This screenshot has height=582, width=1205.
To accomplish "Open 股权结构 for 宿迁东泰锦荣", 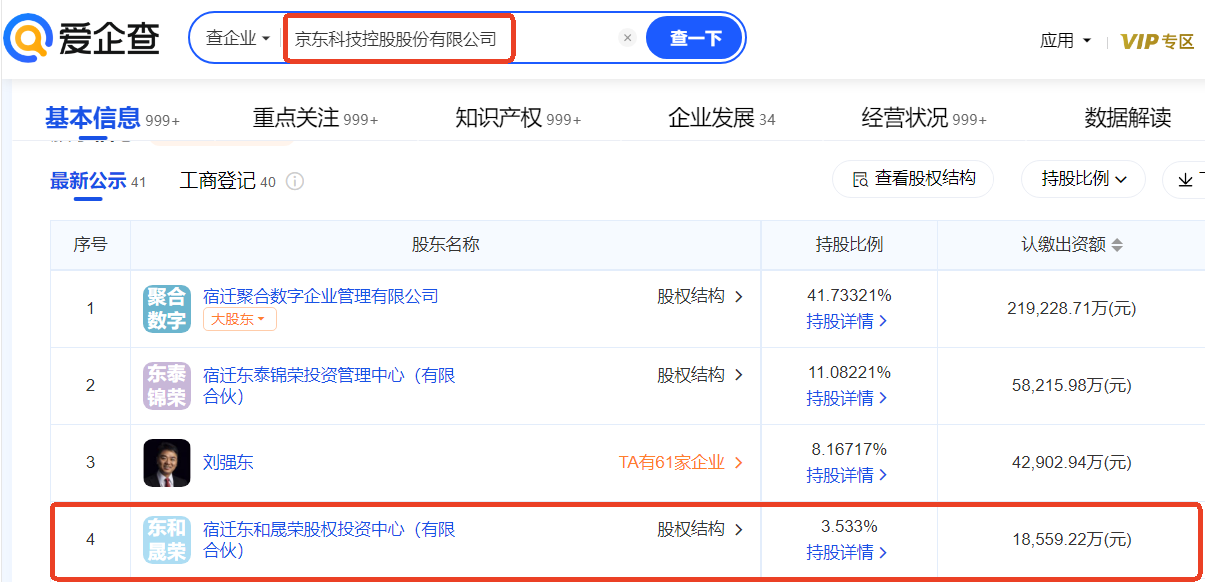I will (700, 375).
